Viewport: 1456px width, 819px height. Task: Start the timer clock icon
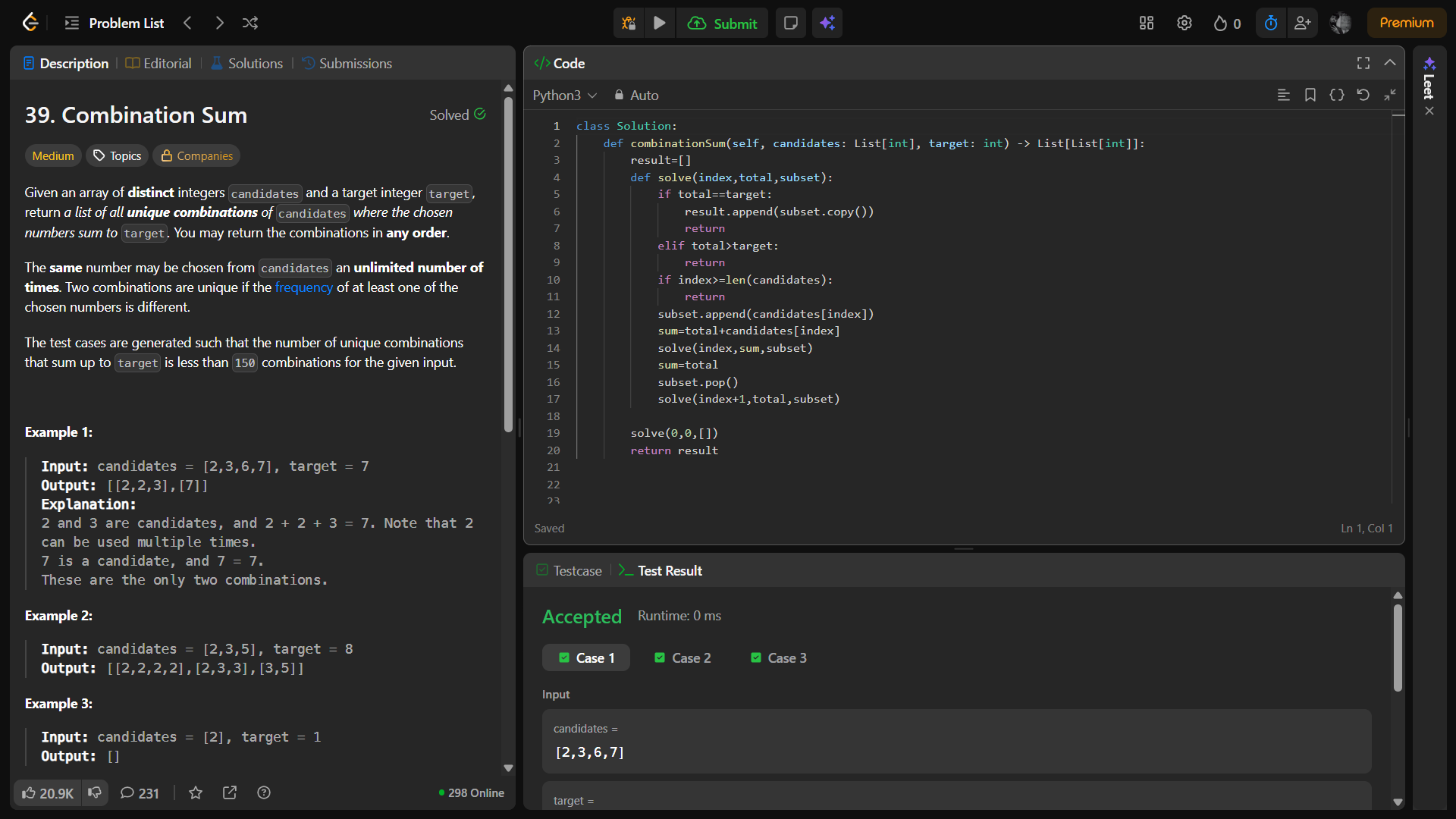pos(1271,23)
